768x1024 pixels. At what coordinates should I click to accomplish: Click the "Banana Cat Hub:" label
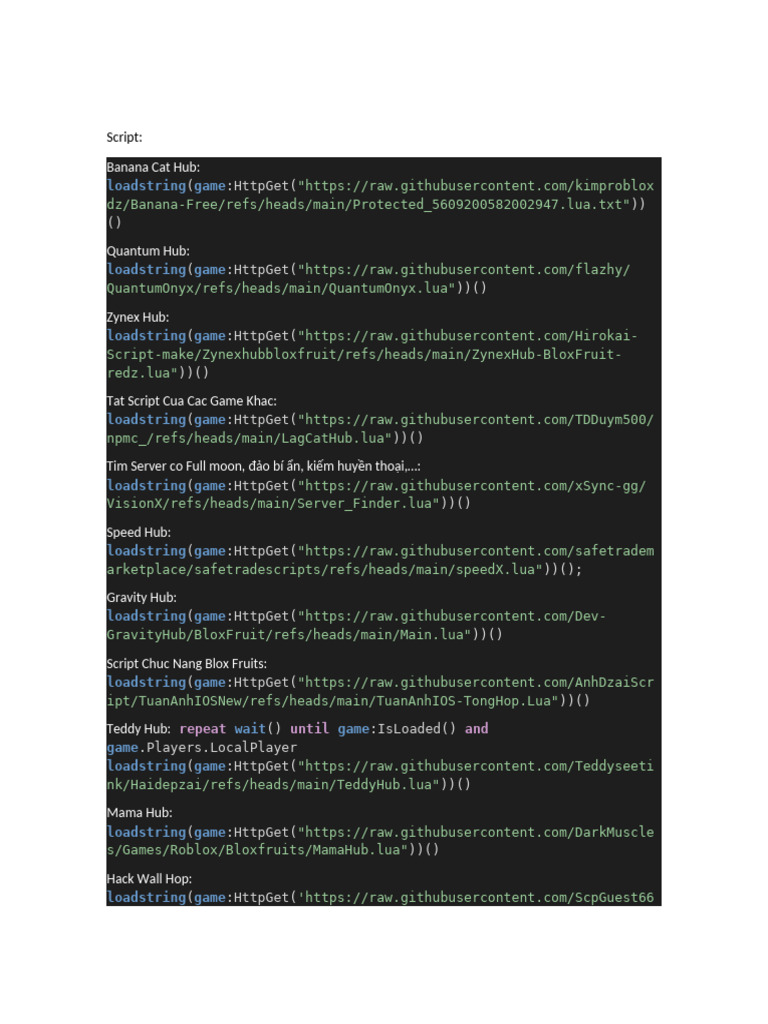[154, 167]
